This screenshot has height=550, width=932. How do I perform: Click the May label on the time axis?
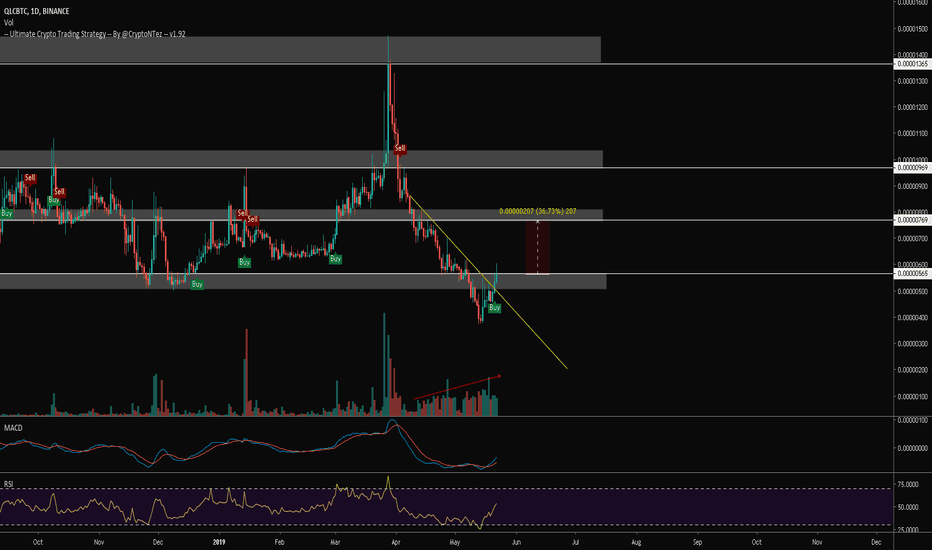pos(455,542)
